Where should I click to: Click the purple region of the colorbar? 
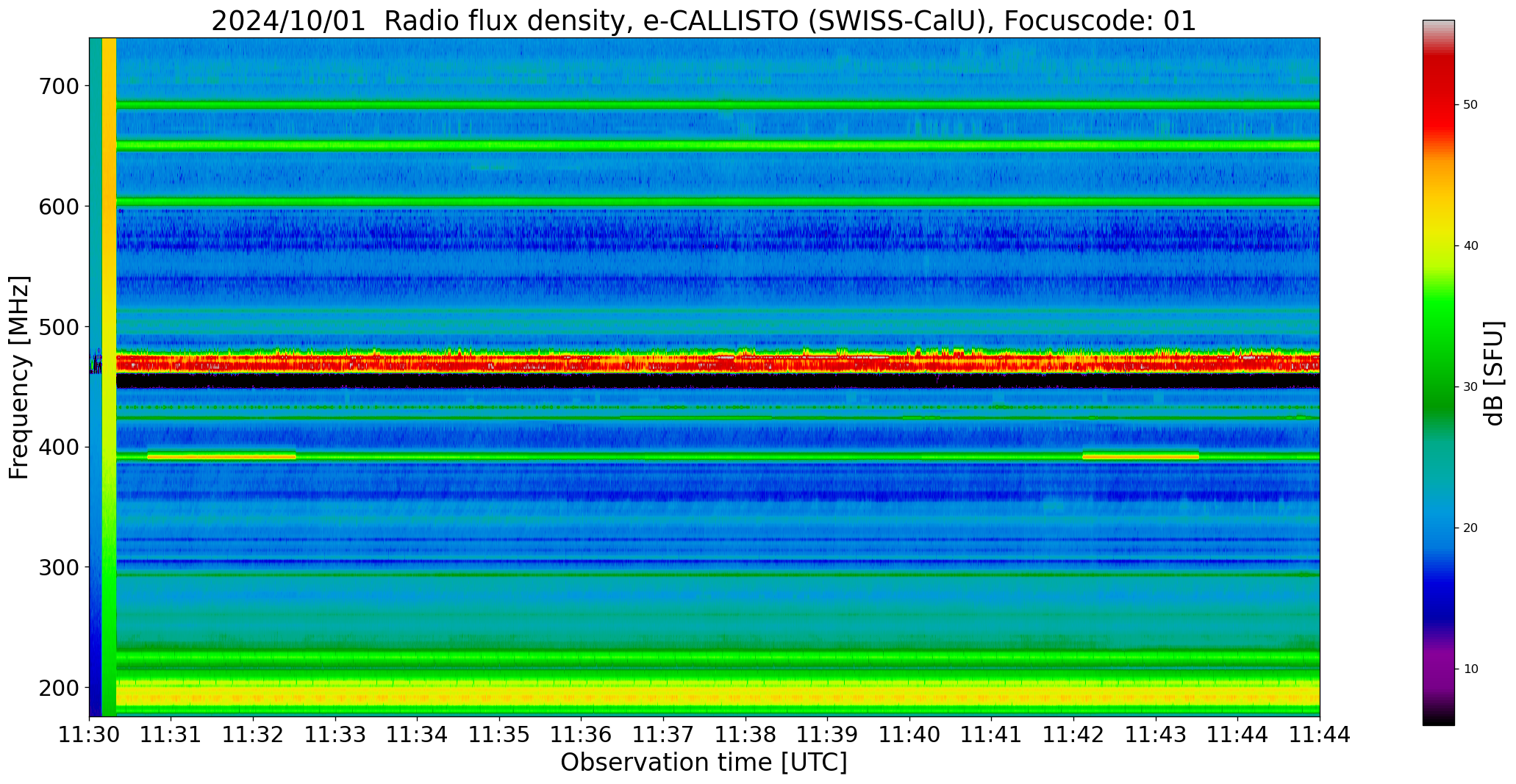[x=1438, y=669]
